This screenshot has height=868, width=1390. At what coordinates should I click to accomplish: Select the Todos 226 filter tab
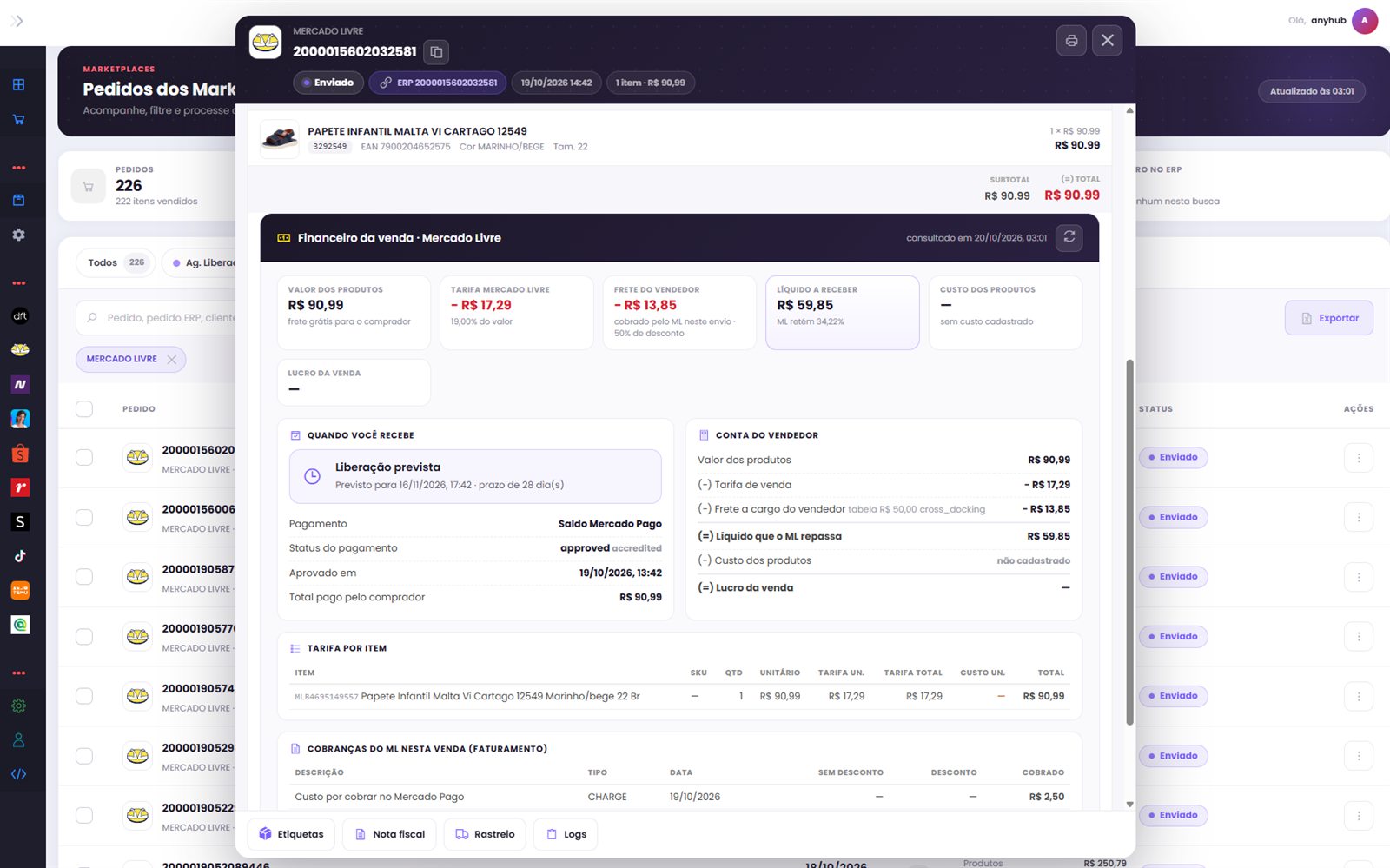[116, 262]
